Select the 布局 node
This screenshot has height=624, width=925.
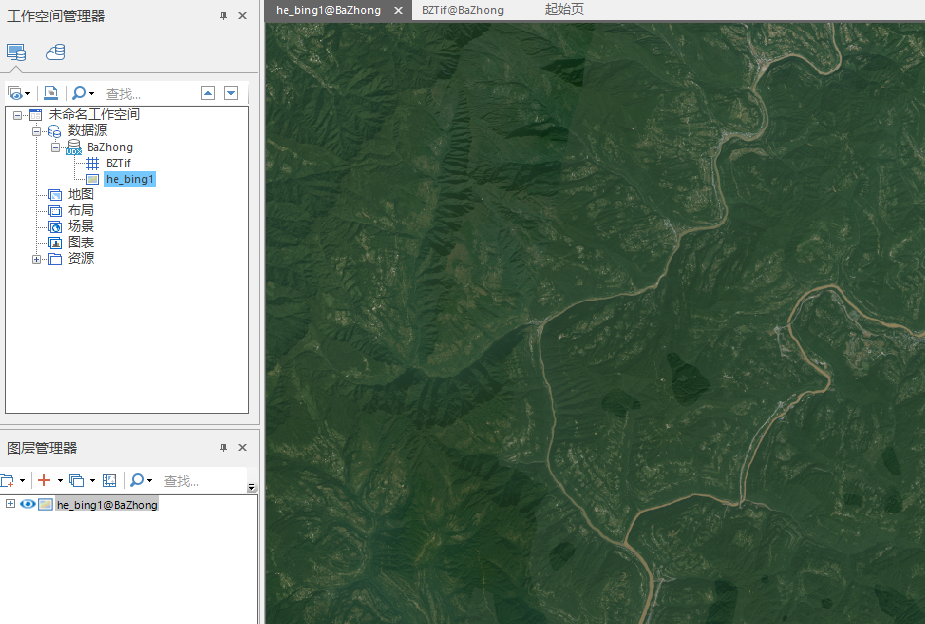click(x=81, y=210)
